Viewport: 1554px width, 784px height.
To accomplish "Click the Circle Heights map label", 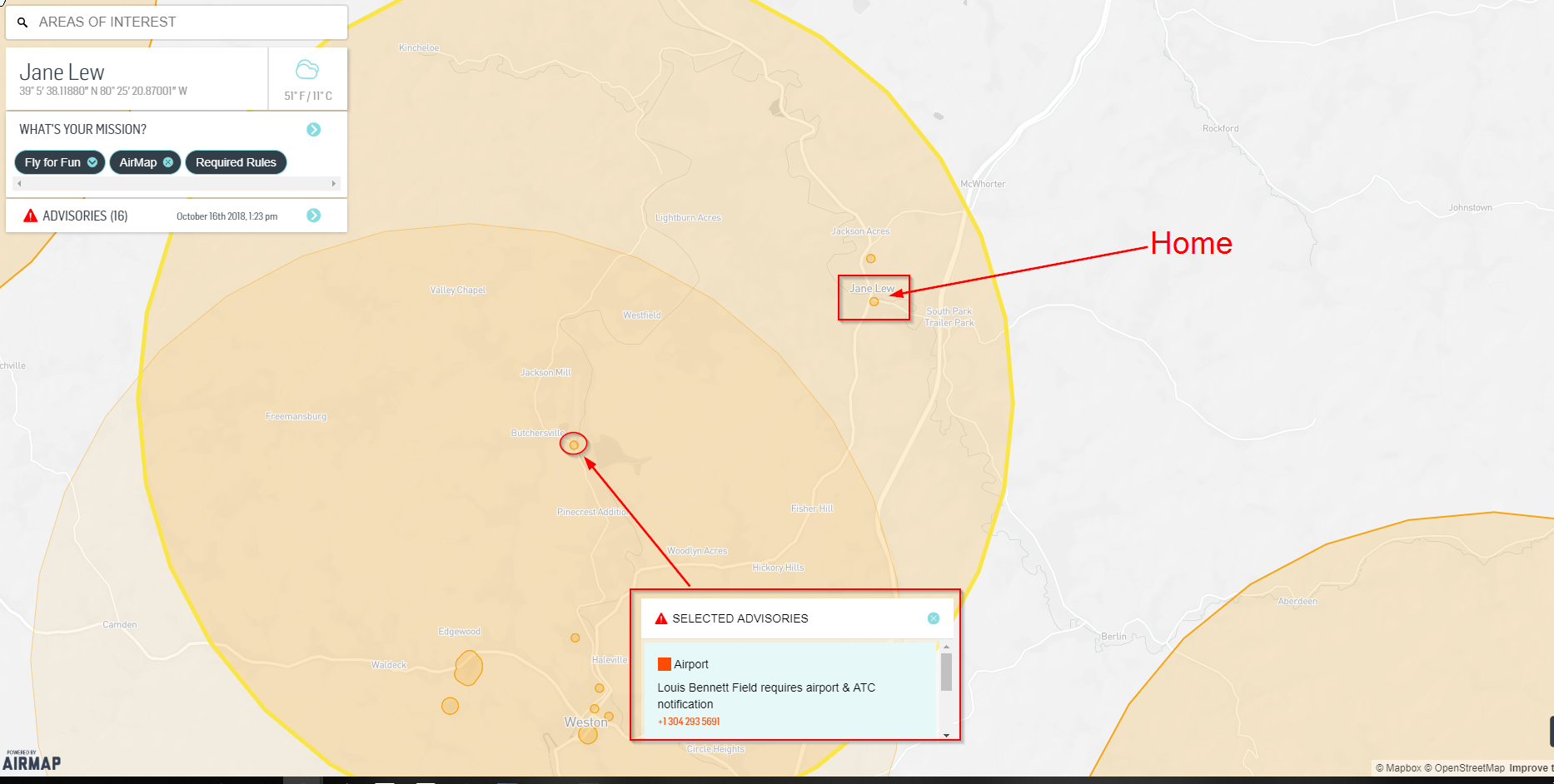I will click(x=715, y=749).
